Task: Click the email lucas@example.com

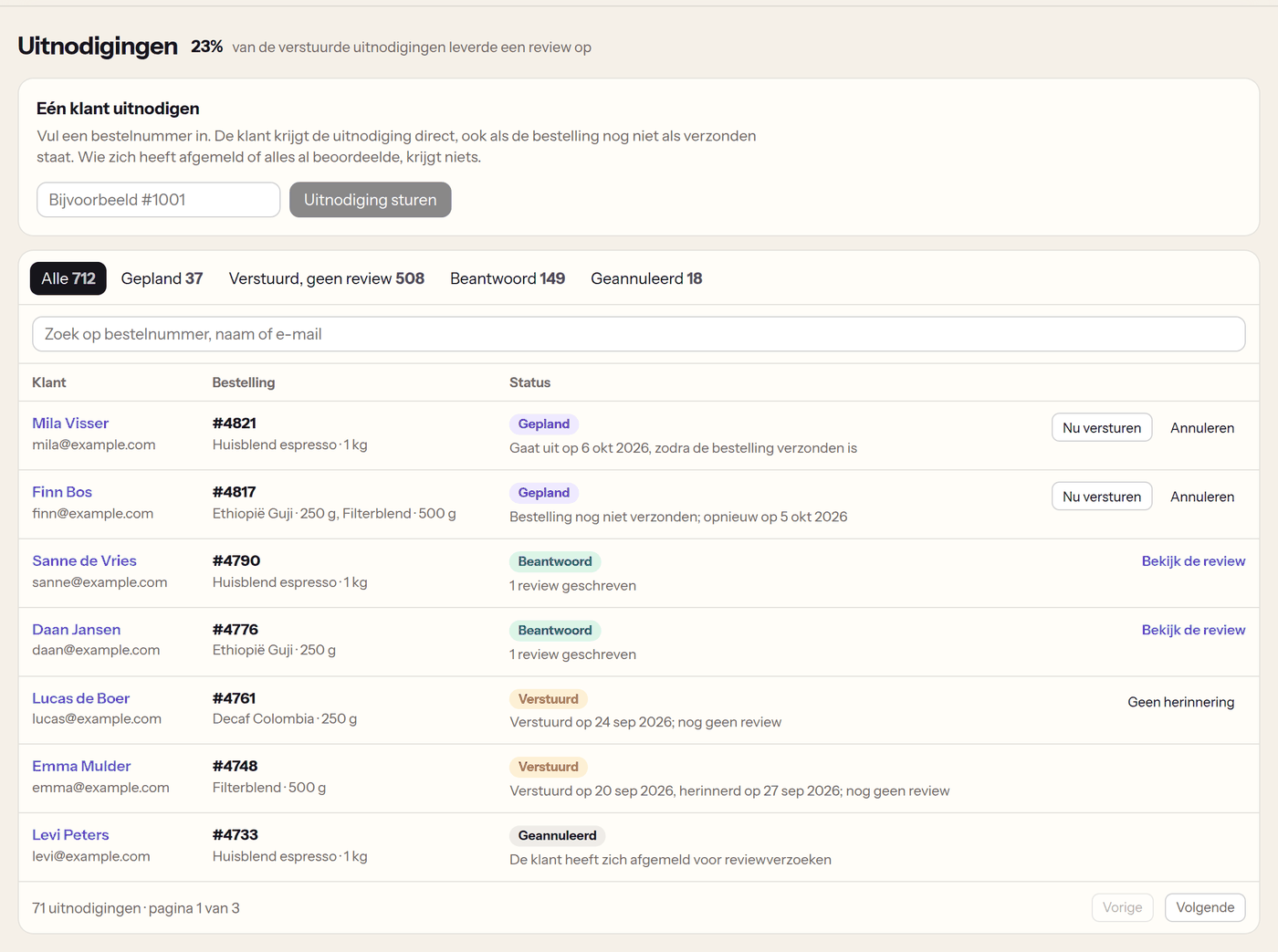Action: point(97,719)
